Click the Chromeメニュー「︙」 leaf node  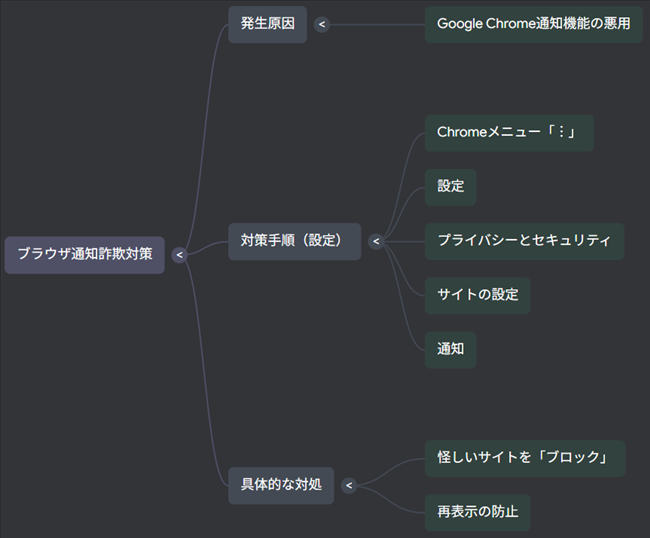[x=508, y=133]
